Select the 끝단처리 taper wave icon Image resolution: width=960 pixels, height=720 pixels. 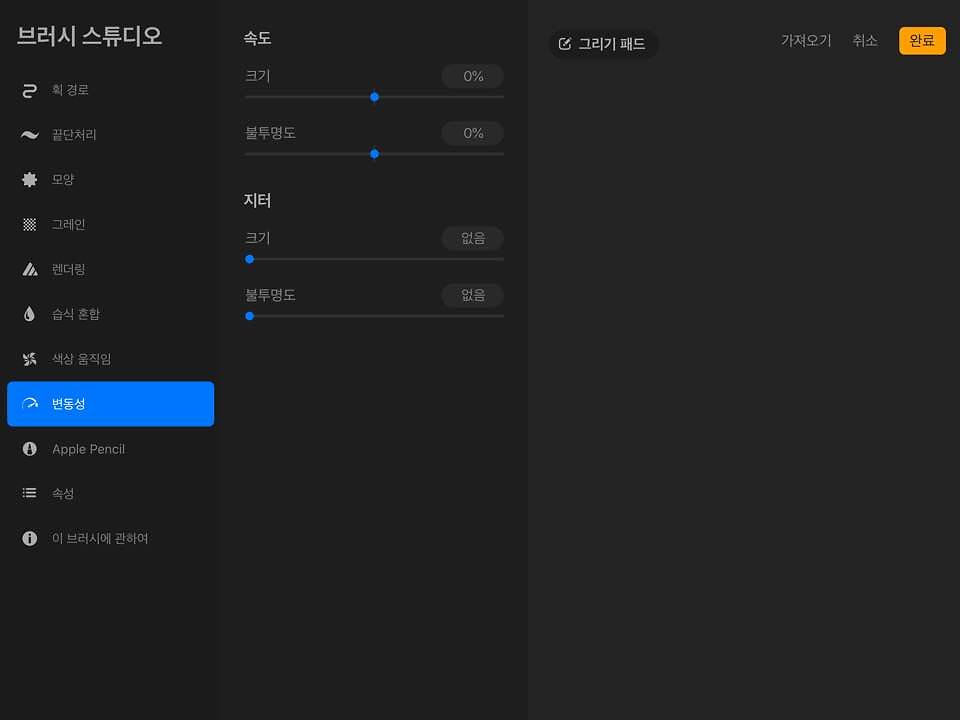pos(30,135)
